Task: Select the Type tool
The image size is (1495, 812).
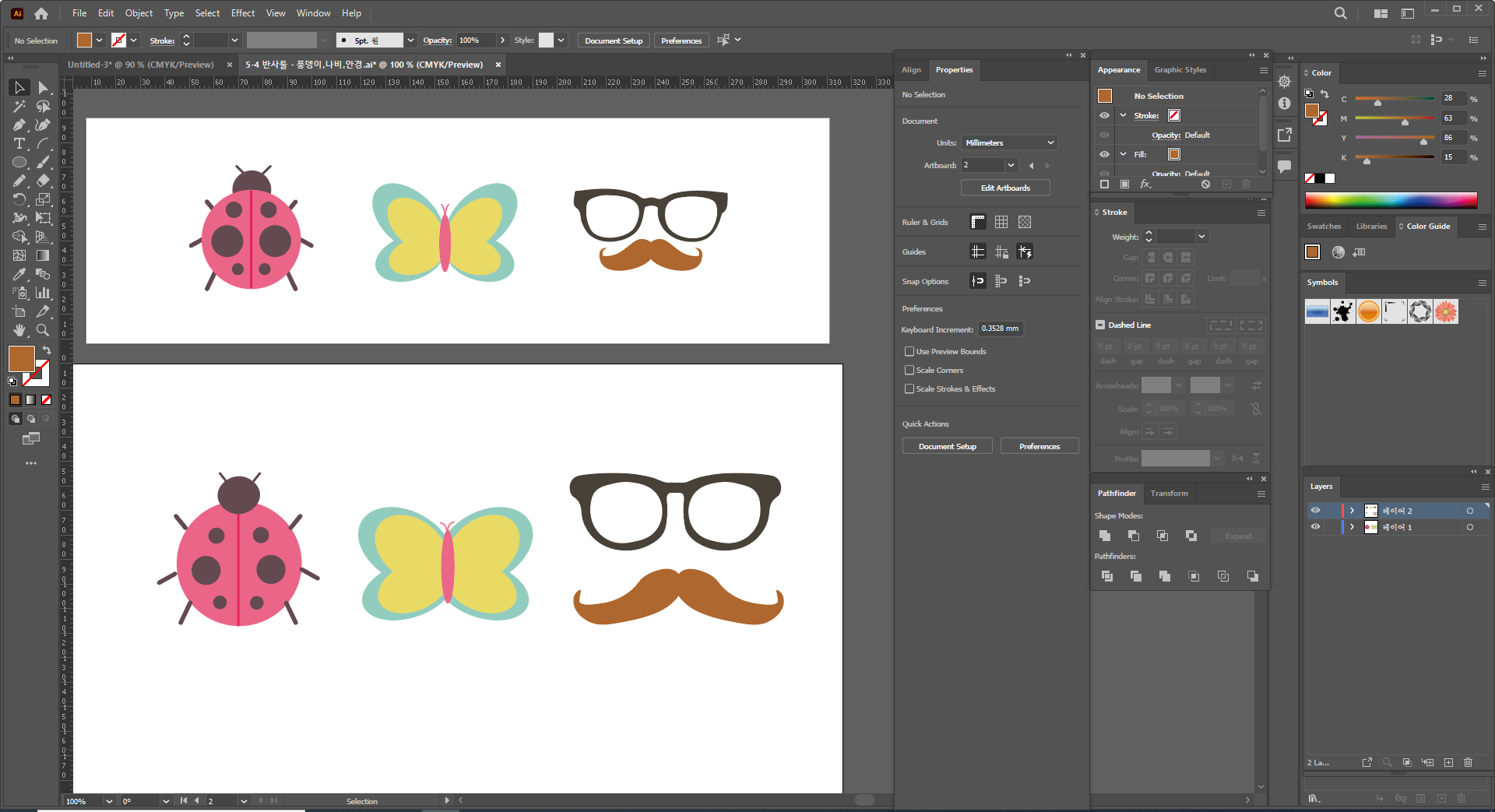Action: tap(19, 144)
